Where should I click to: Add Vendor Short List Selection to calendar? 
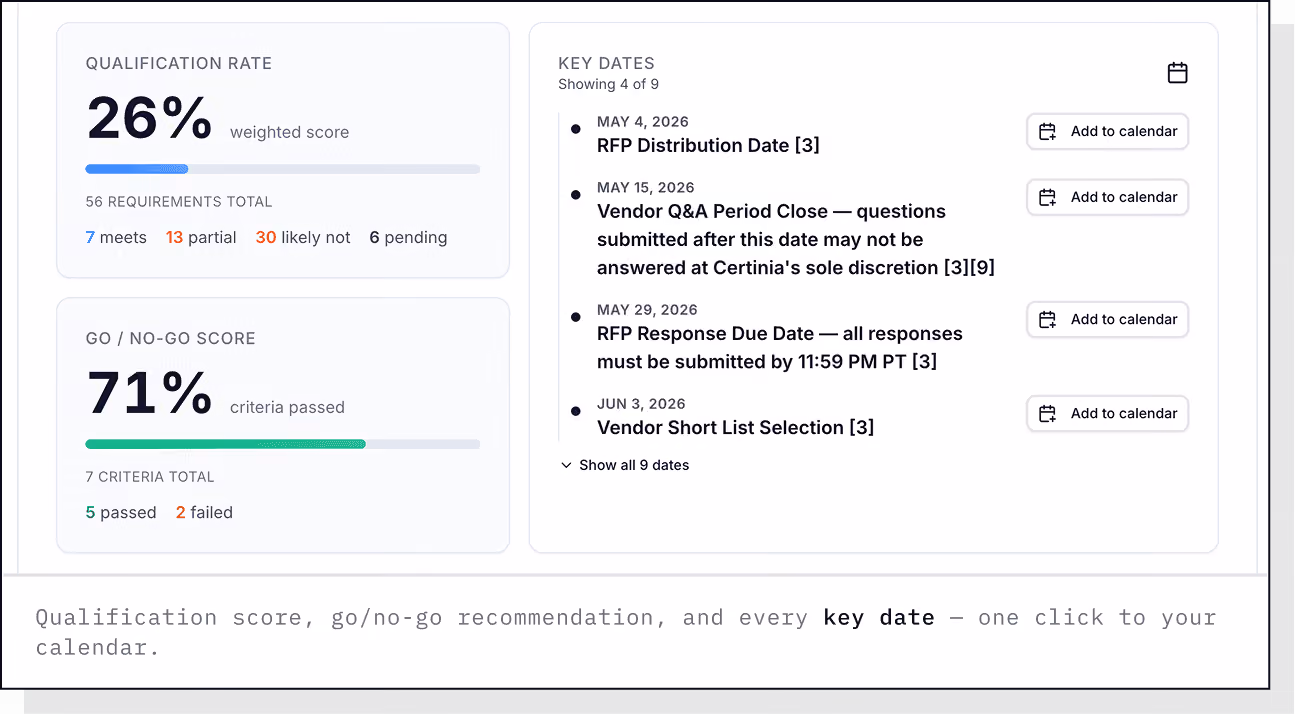pyautogui.click(x=1107, y=413)
